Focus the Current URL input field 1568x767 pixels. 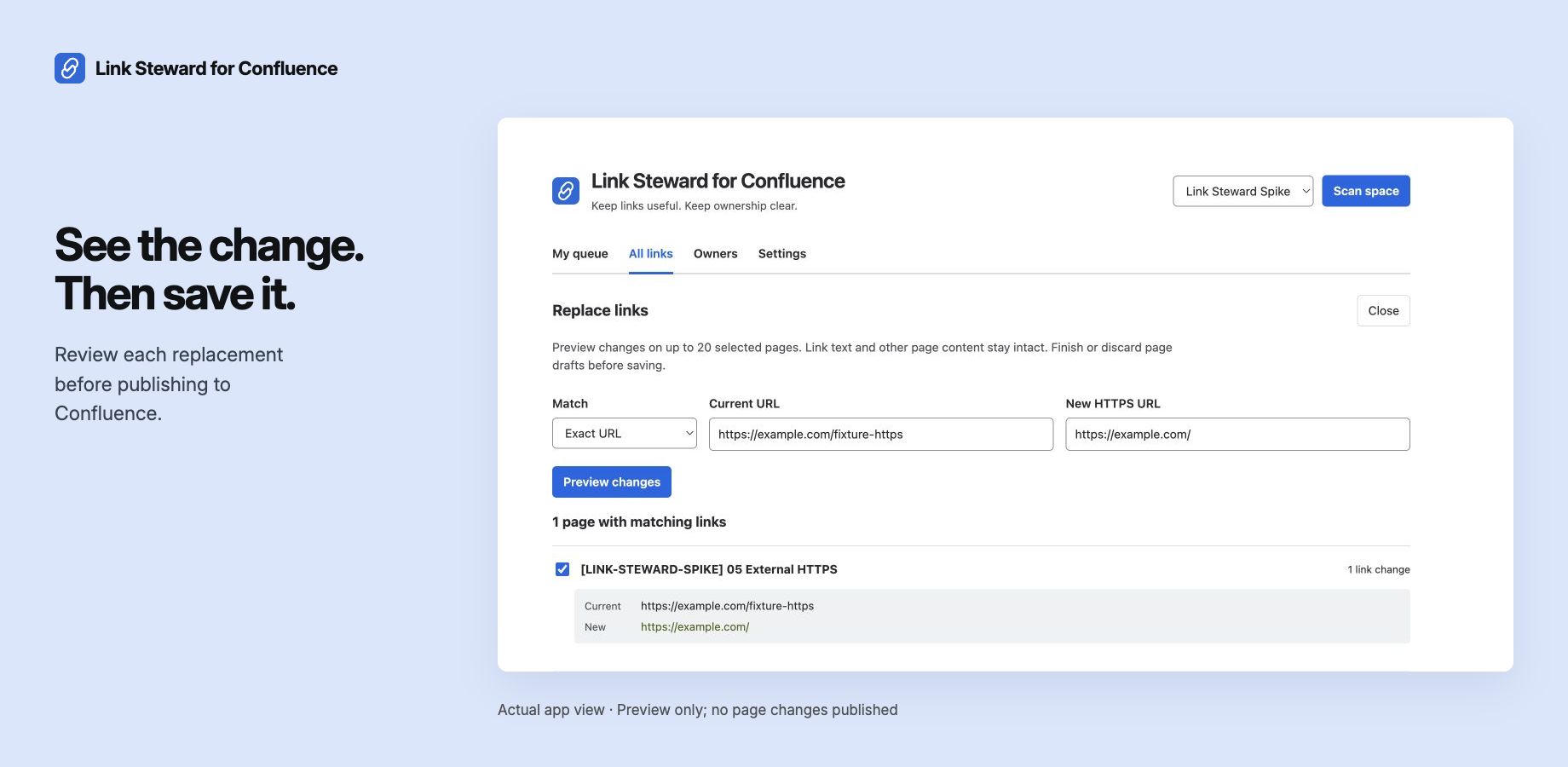tap(881, 434)
